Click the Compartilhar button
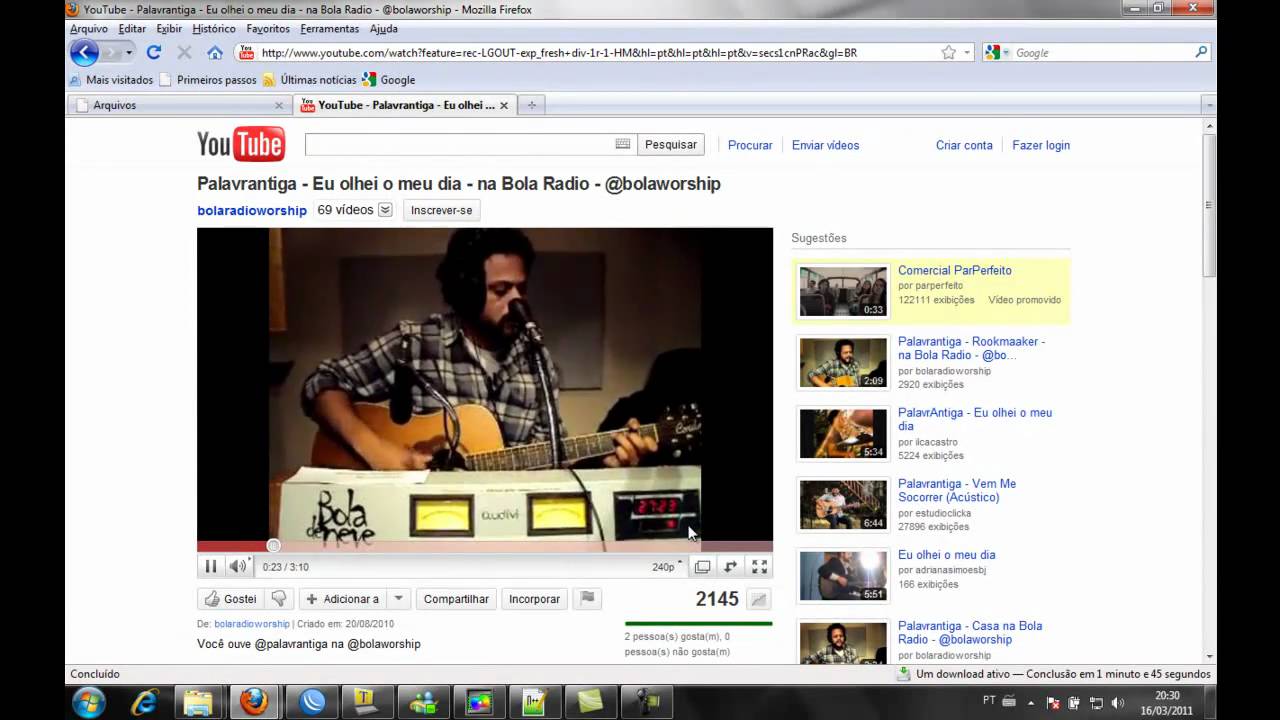This screenshot has height=720, width=1280. coord(456,599)
